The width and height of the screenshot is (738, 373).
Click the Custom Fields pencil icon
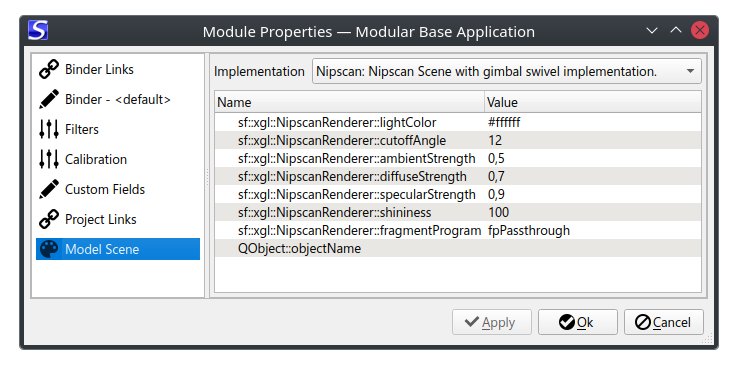pyautogui.click(x=49, y=189)
